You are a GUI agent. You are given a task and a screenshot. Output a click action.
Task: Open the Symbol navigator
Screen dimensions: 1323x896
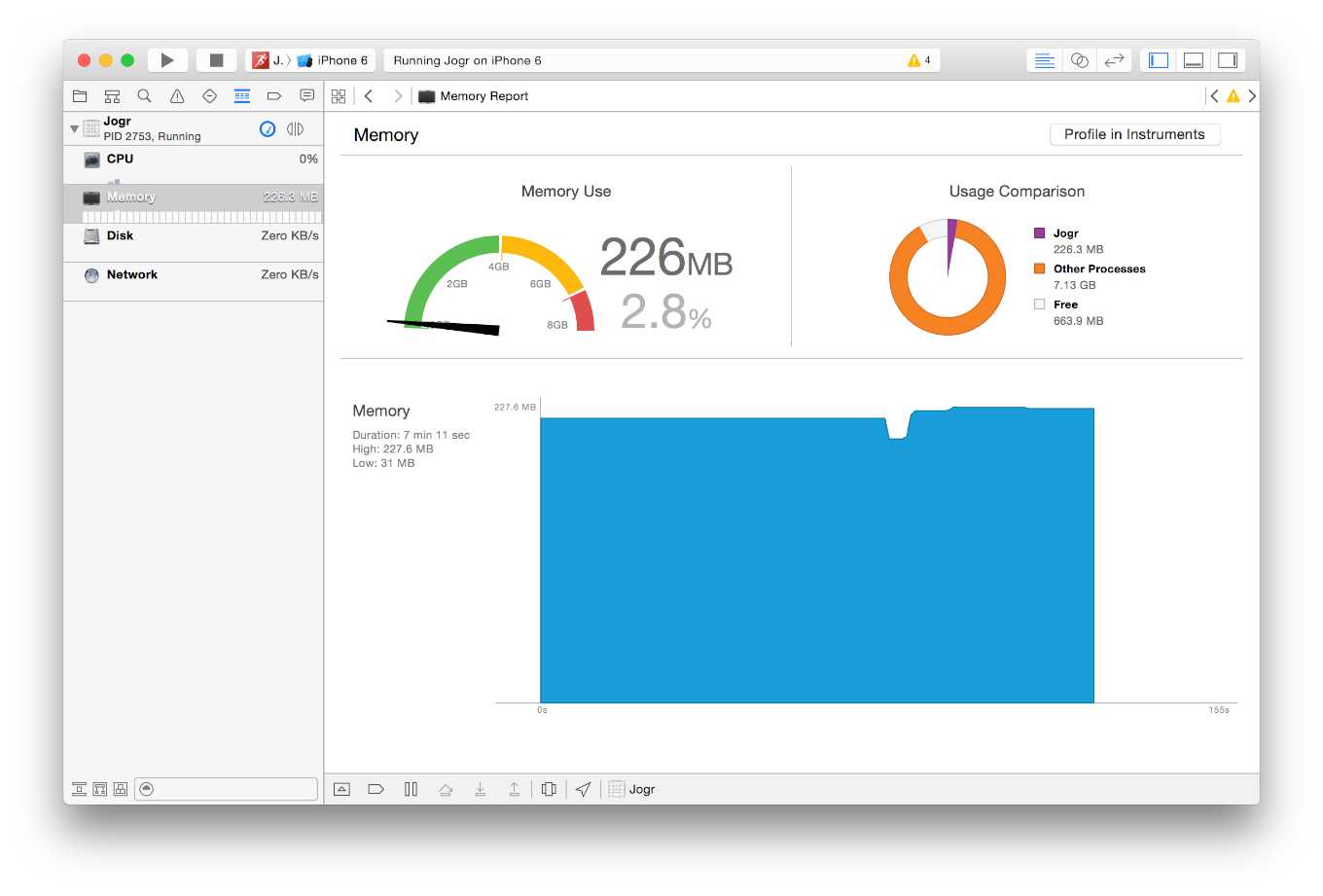click(112, 95)
